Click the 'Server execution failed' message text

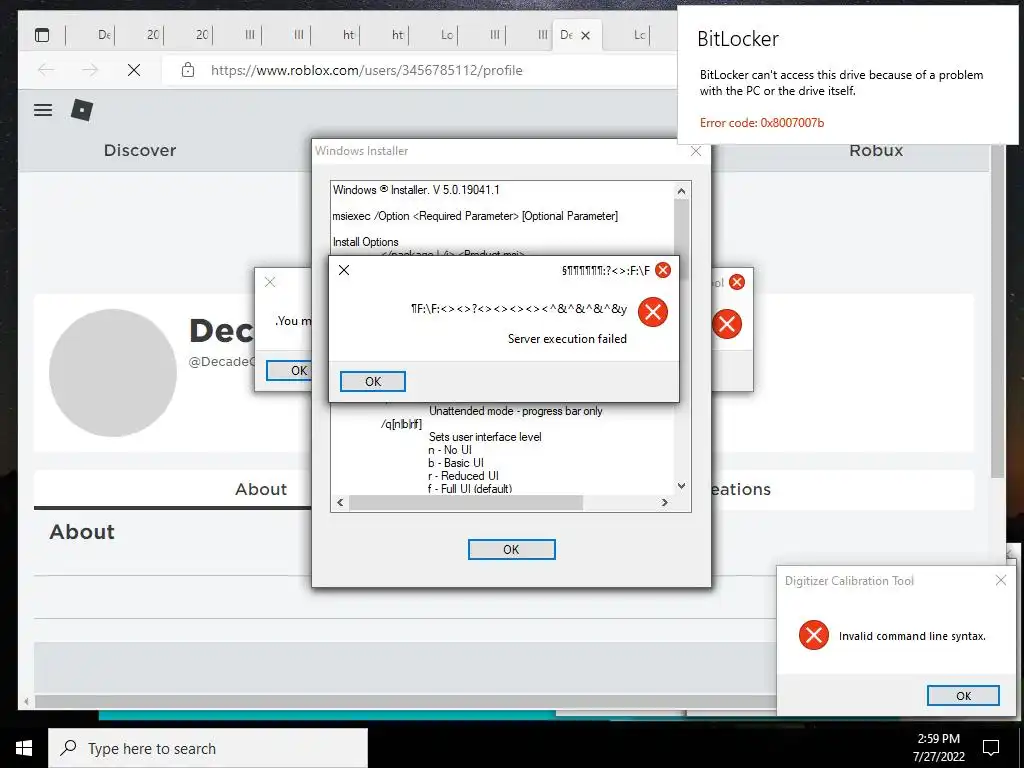tap(567, 339)
